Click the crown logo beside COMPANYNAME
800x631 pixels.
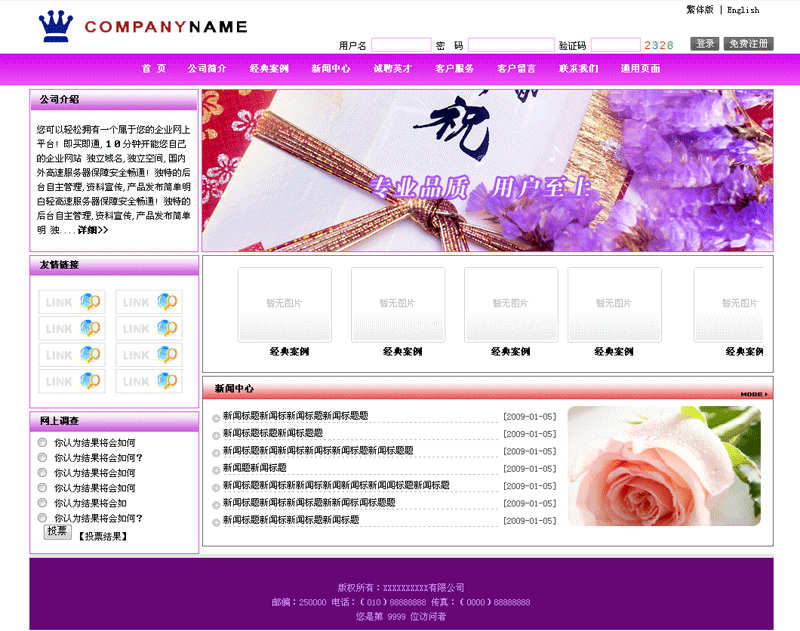[x=57, y=27]
